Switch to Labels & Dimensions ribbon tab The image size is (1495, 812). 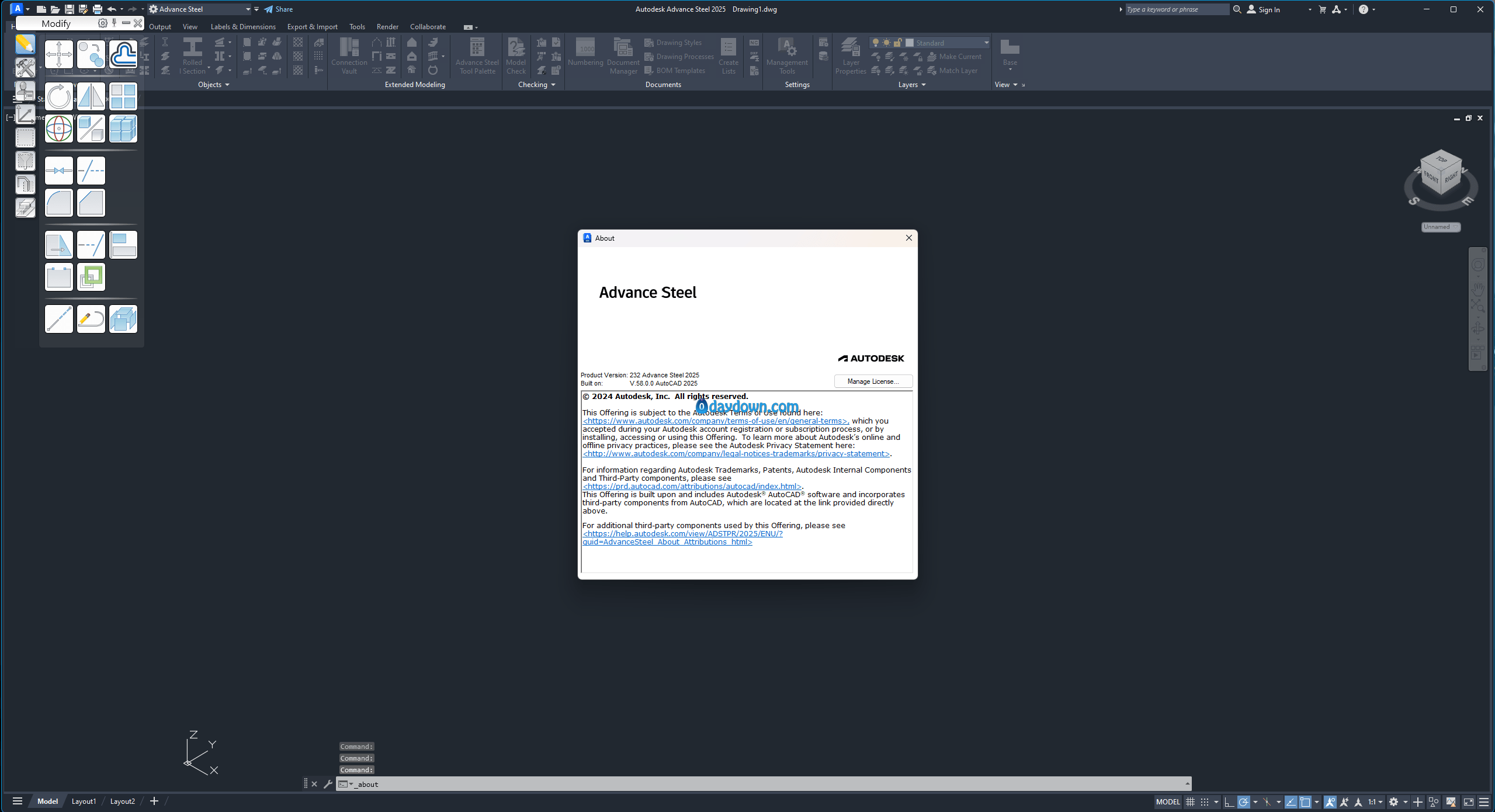tap(243, 27)
